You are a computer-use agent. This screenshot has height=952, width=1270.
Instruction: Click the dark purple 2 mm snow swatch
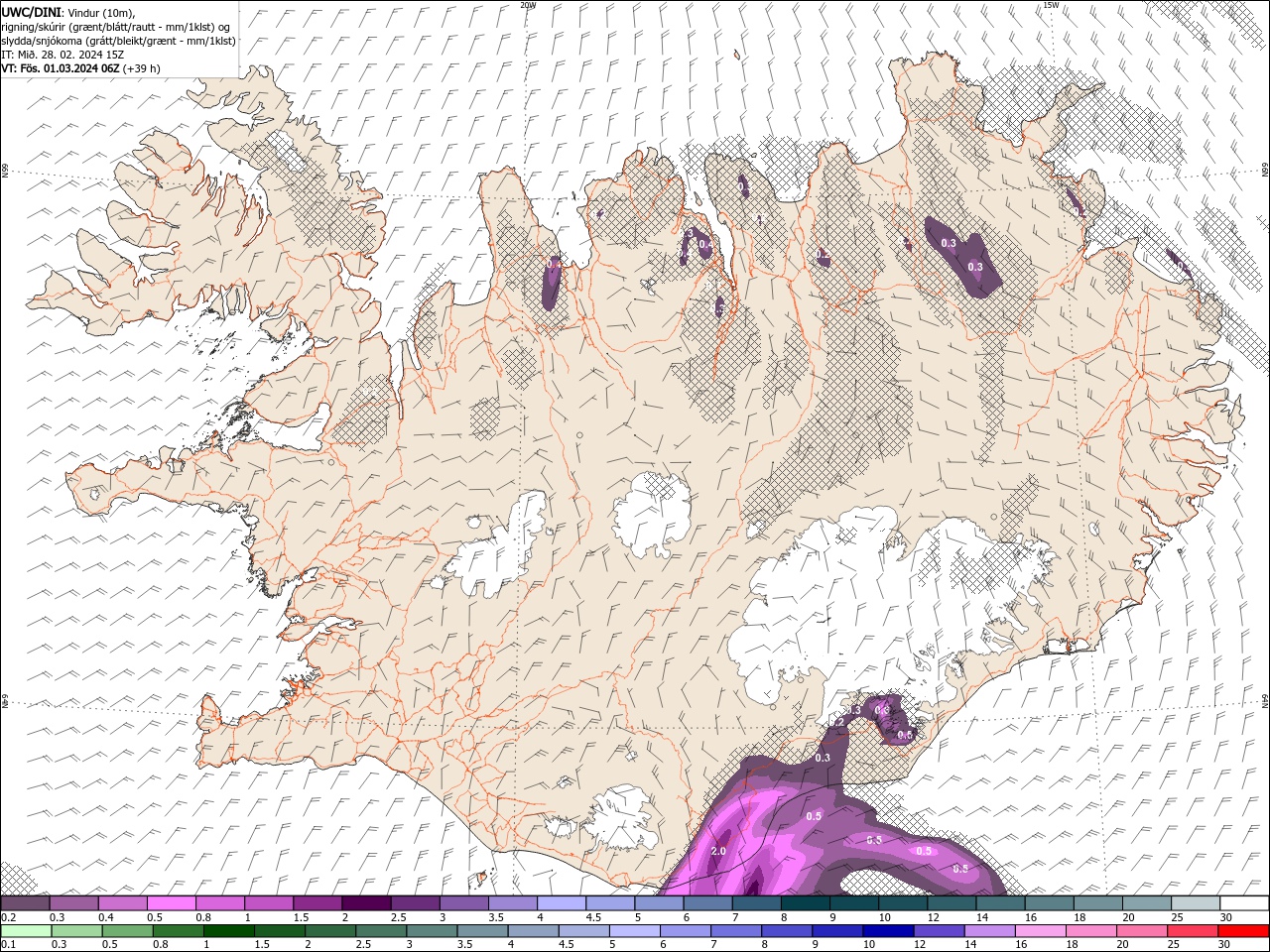point(366,903)
